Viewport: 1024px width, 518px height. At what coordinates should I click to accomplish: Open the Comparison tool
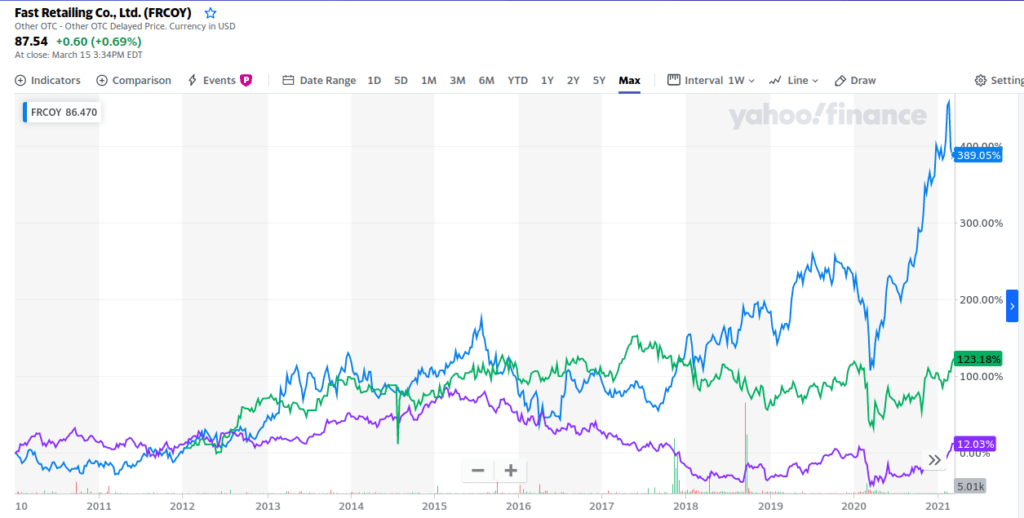[x=134, y=80]
